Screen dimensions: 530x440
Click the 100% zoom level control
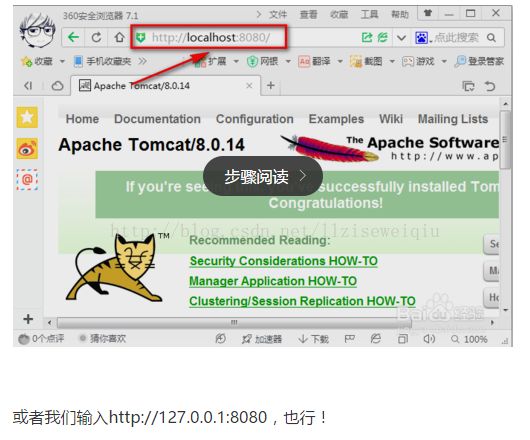coord(469,339)
